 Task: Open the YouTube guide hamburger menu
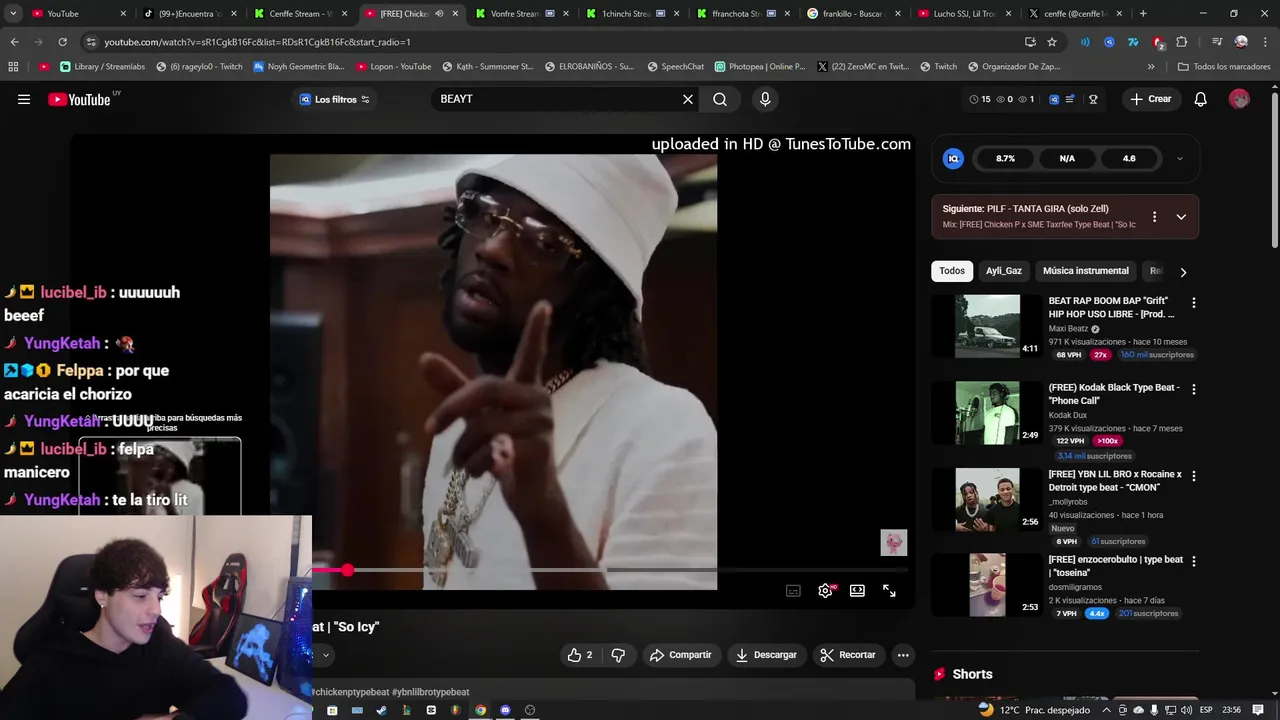tap(24, 99)
